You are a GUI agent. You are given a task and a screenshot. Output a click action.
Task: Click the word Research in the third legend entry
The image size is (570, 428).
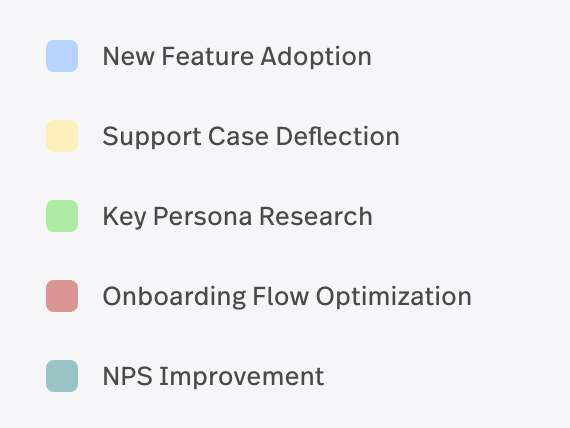[x=316, y=217]
